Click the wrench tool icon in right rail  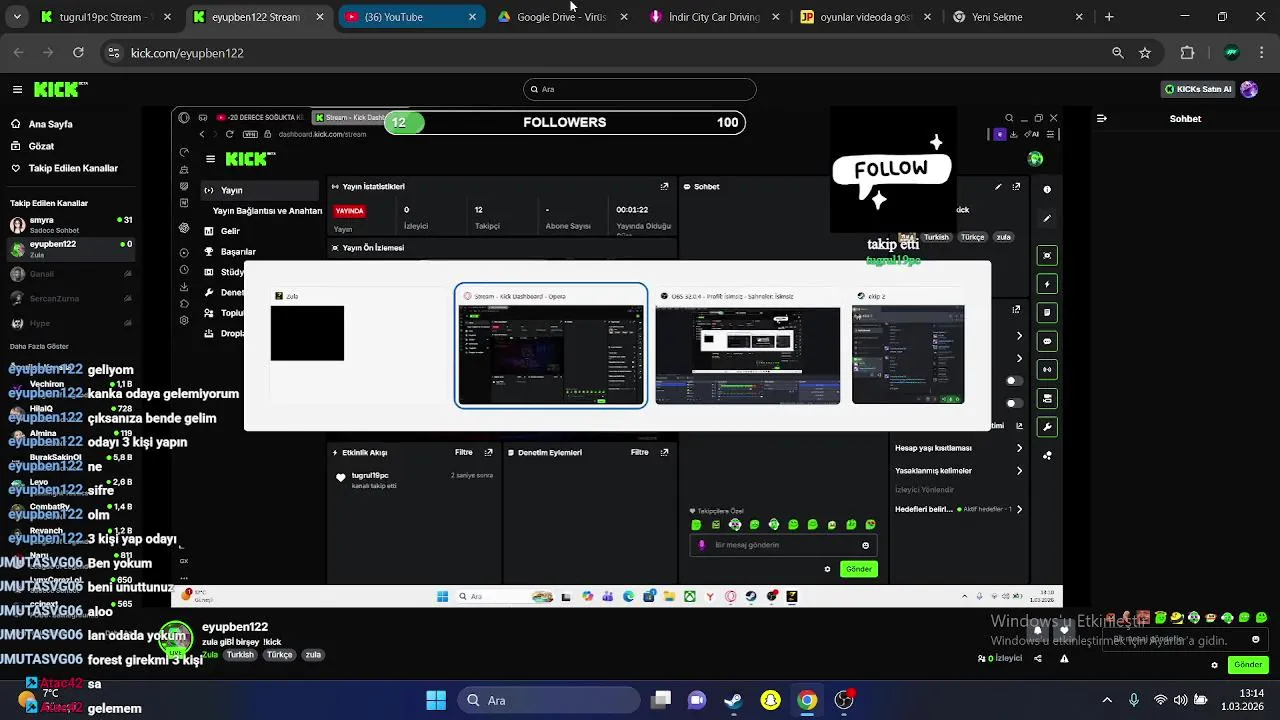(x=1047, y=427)
